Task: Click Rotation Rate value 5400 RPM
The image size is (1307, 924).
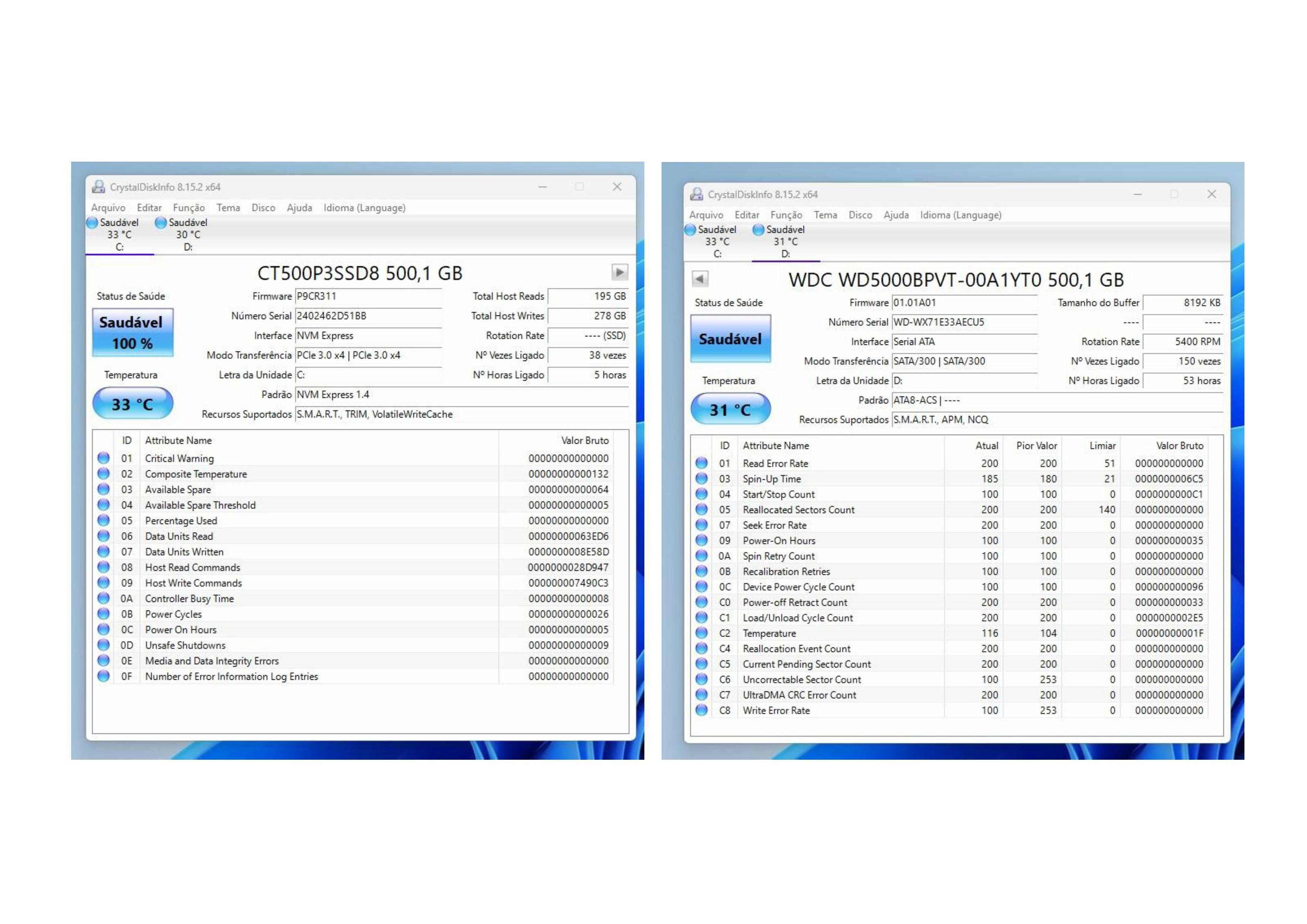Action: click(1183, 342)
